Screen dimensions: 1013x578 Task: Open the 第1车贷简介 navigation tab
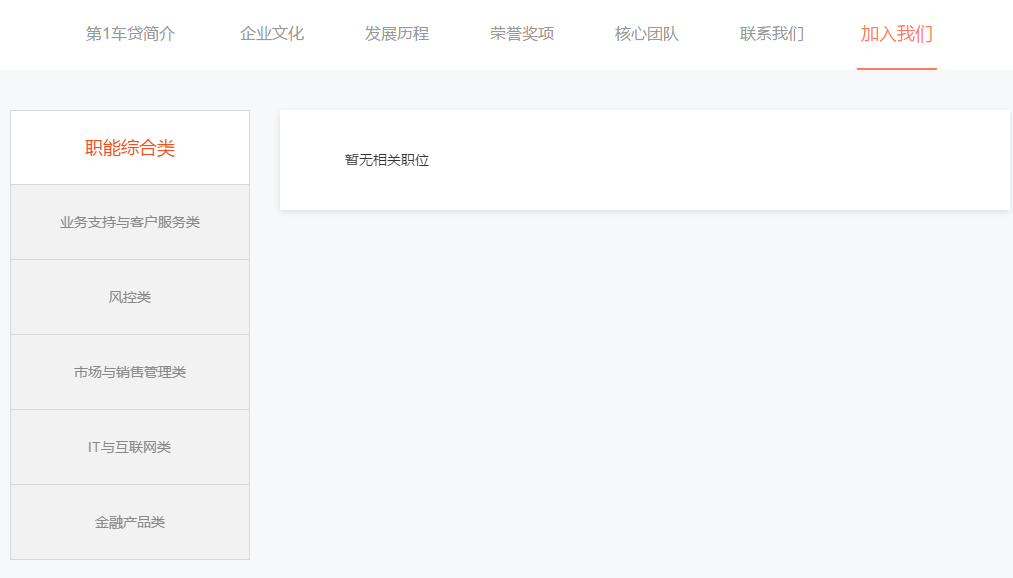point(130,34)
